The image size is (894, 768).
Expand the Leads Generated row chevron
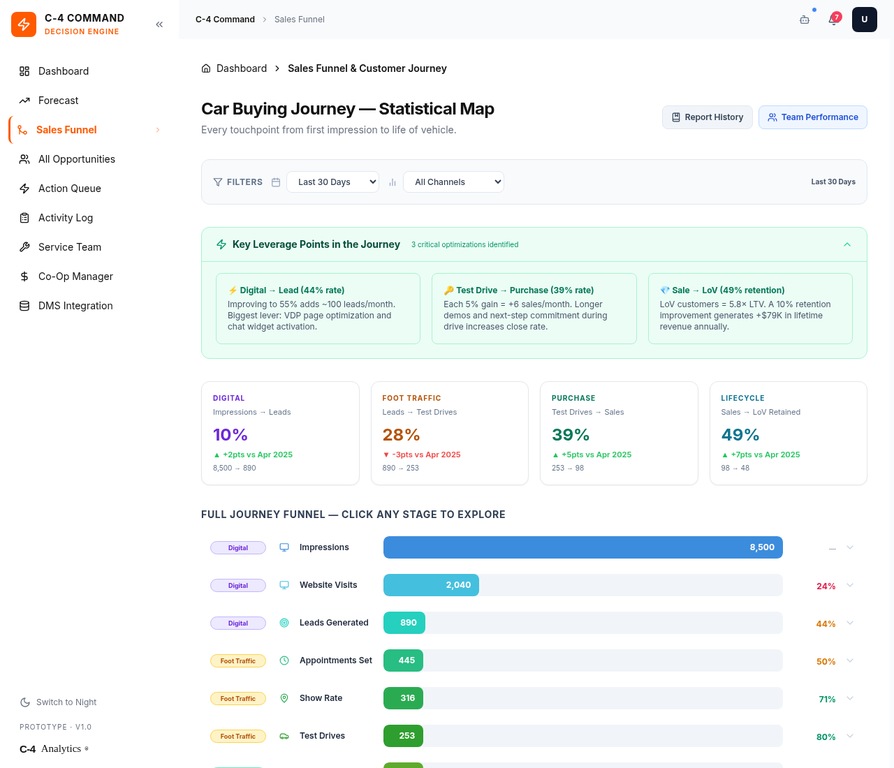[850, 623]
